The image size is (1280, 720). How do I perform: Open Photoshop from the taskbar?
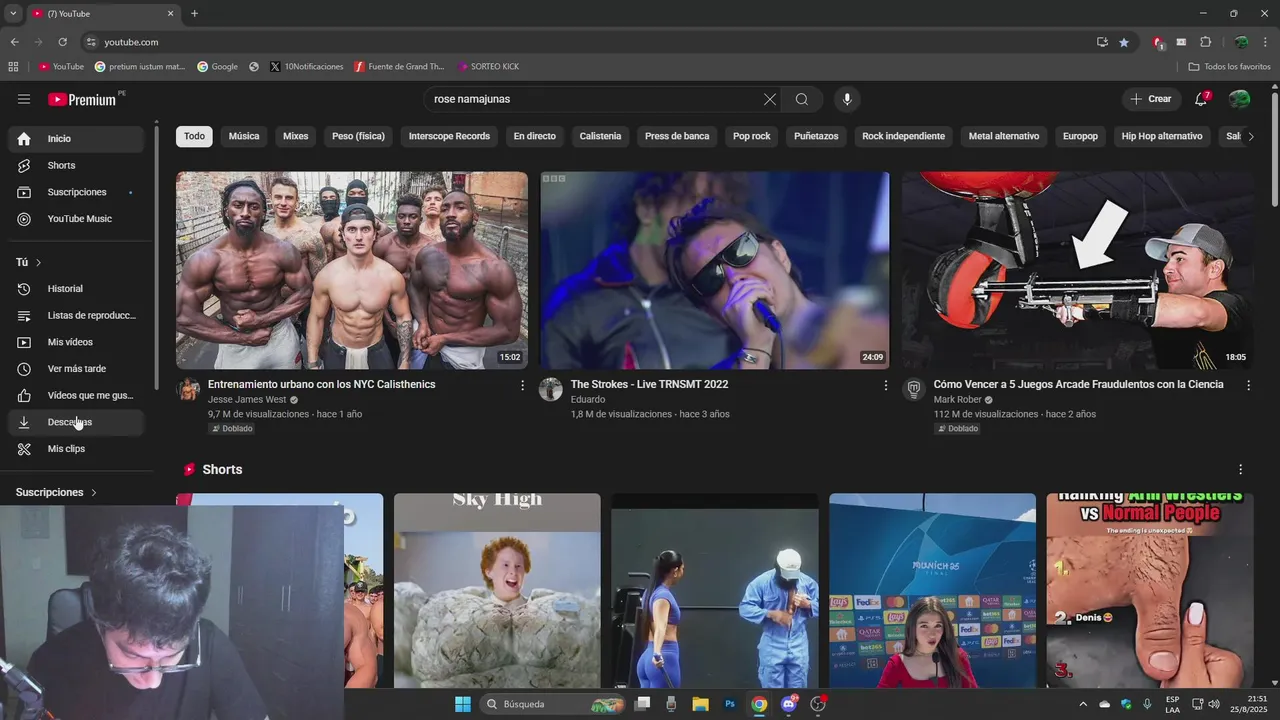[730, 704]
